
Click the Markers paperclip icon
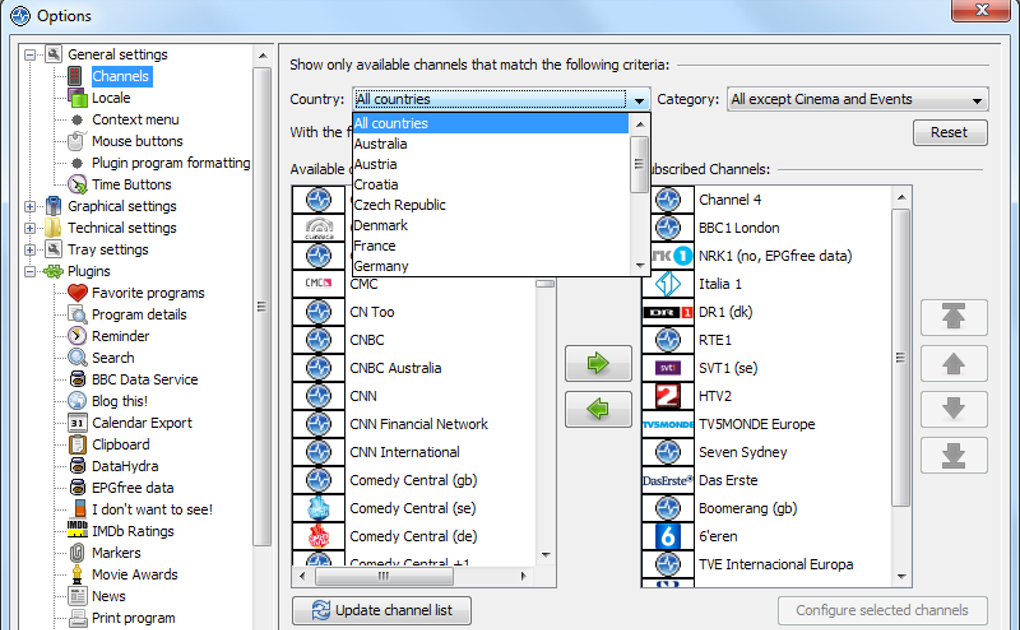77,553
